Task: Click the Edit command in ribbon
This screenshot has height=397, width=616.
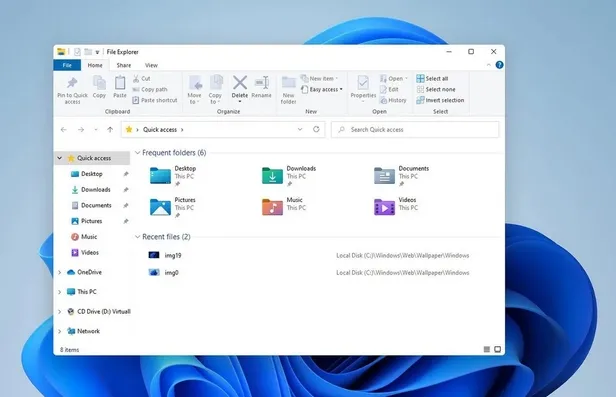Action: [x=389, y=90]
